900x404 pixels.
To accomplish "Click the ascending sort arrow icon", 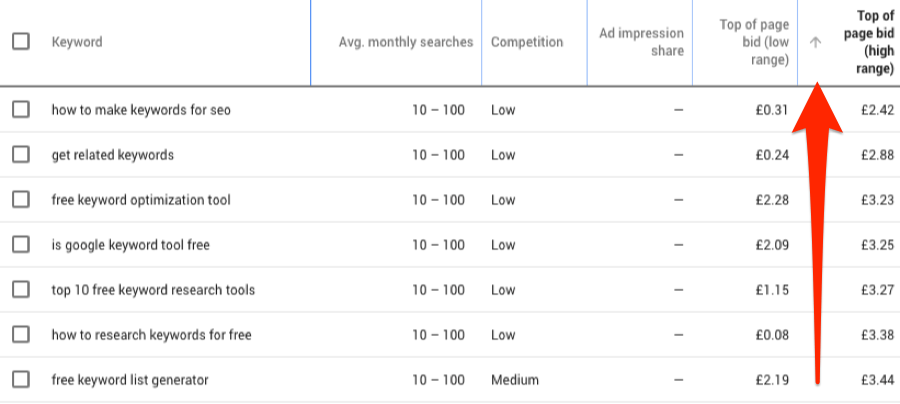I will coord(815,42).
